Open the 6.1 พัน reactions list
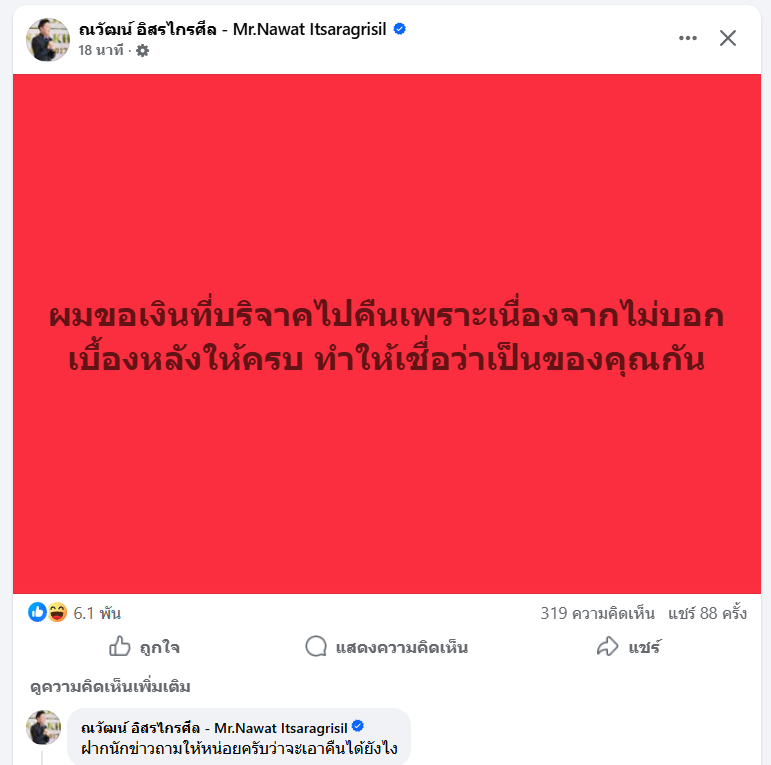Screen dimensions: 771x765 pyautogui.click(x=97, y=613)
